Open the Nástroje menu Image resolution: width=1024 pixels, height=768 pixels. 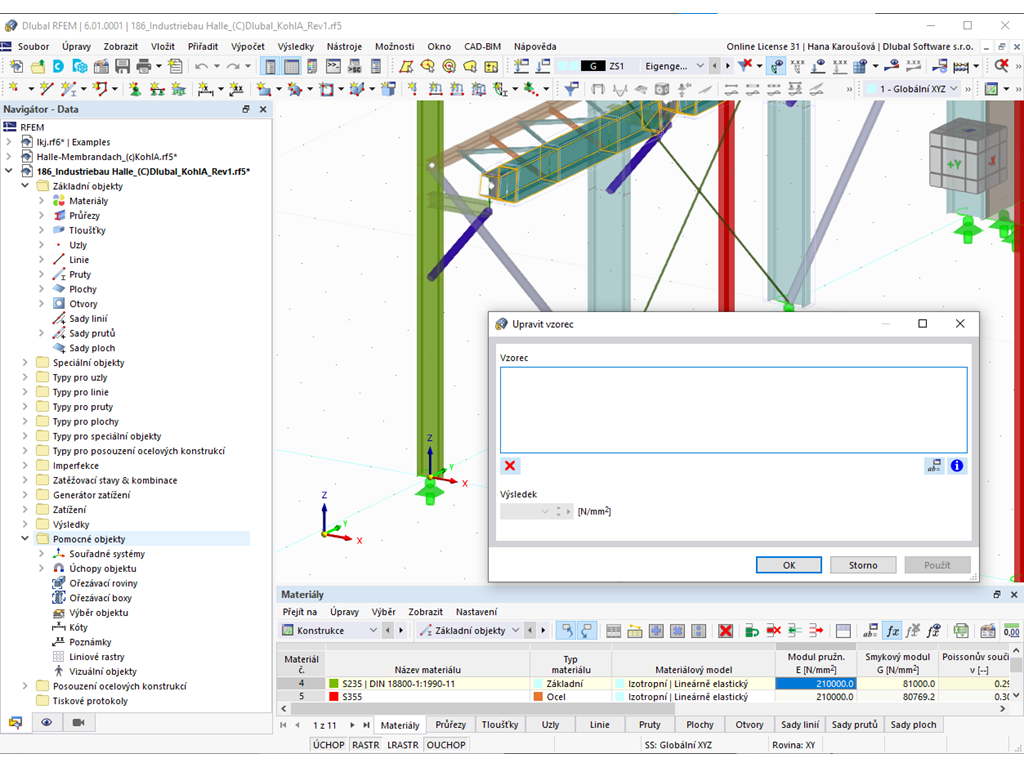pos(344,46)
